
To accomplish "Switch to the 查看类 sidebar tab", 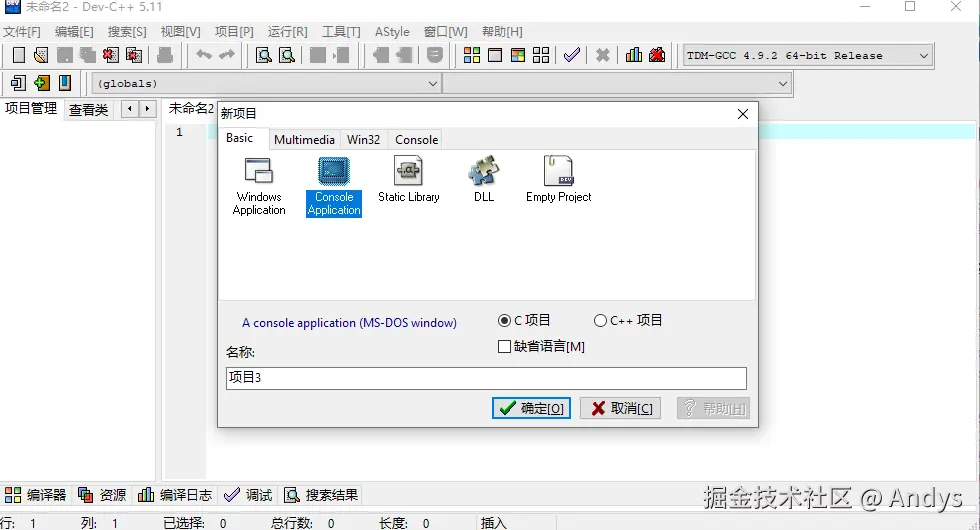I will coord(88,110).
